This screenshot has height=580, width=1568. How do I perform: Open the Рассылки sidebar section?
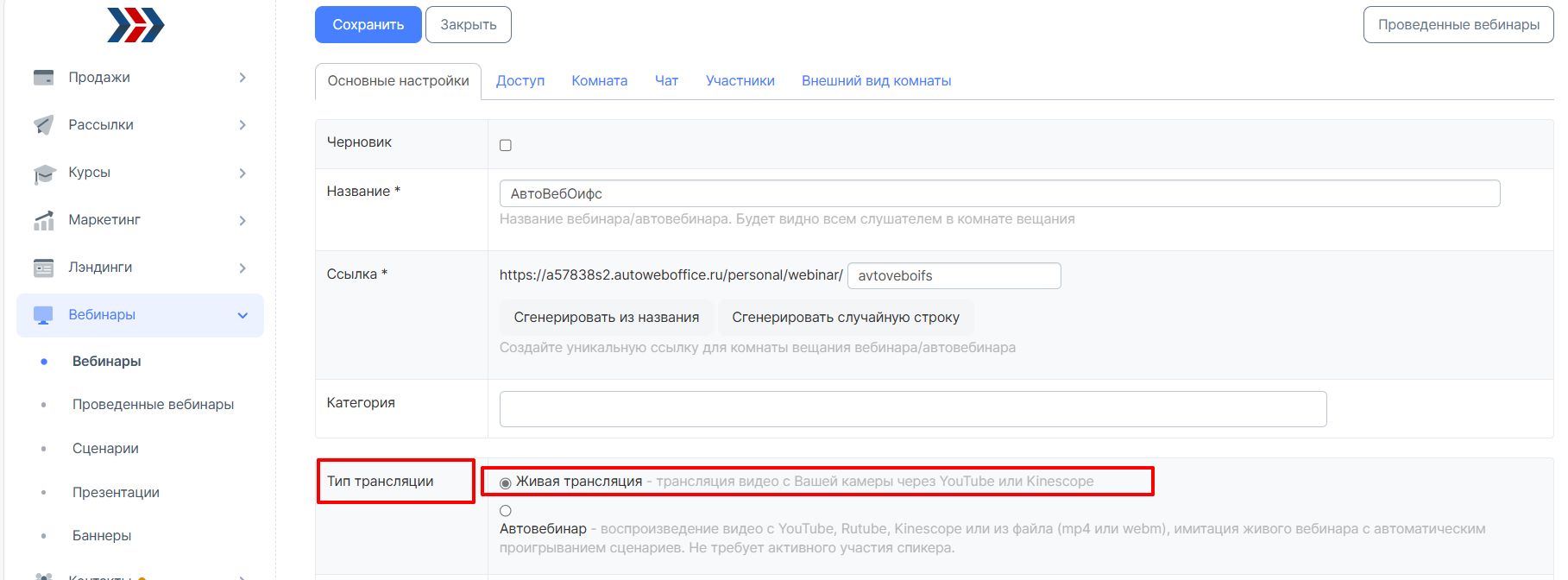[140, 125]
